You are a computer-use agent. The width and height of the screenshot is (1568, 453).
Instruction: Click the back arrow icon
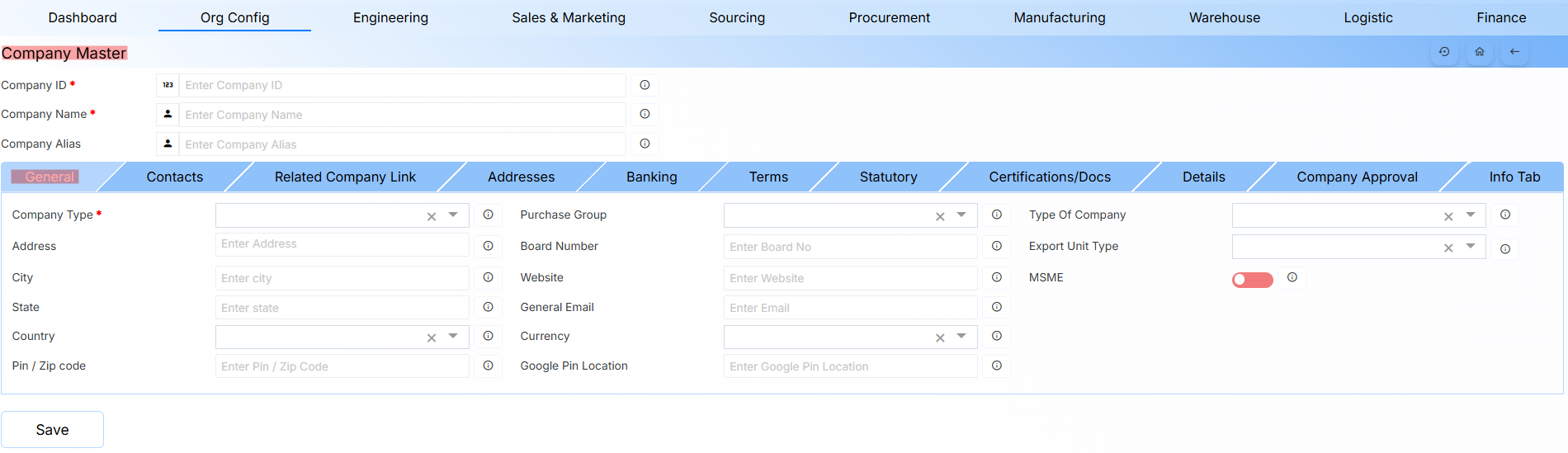coord(1514,52)
